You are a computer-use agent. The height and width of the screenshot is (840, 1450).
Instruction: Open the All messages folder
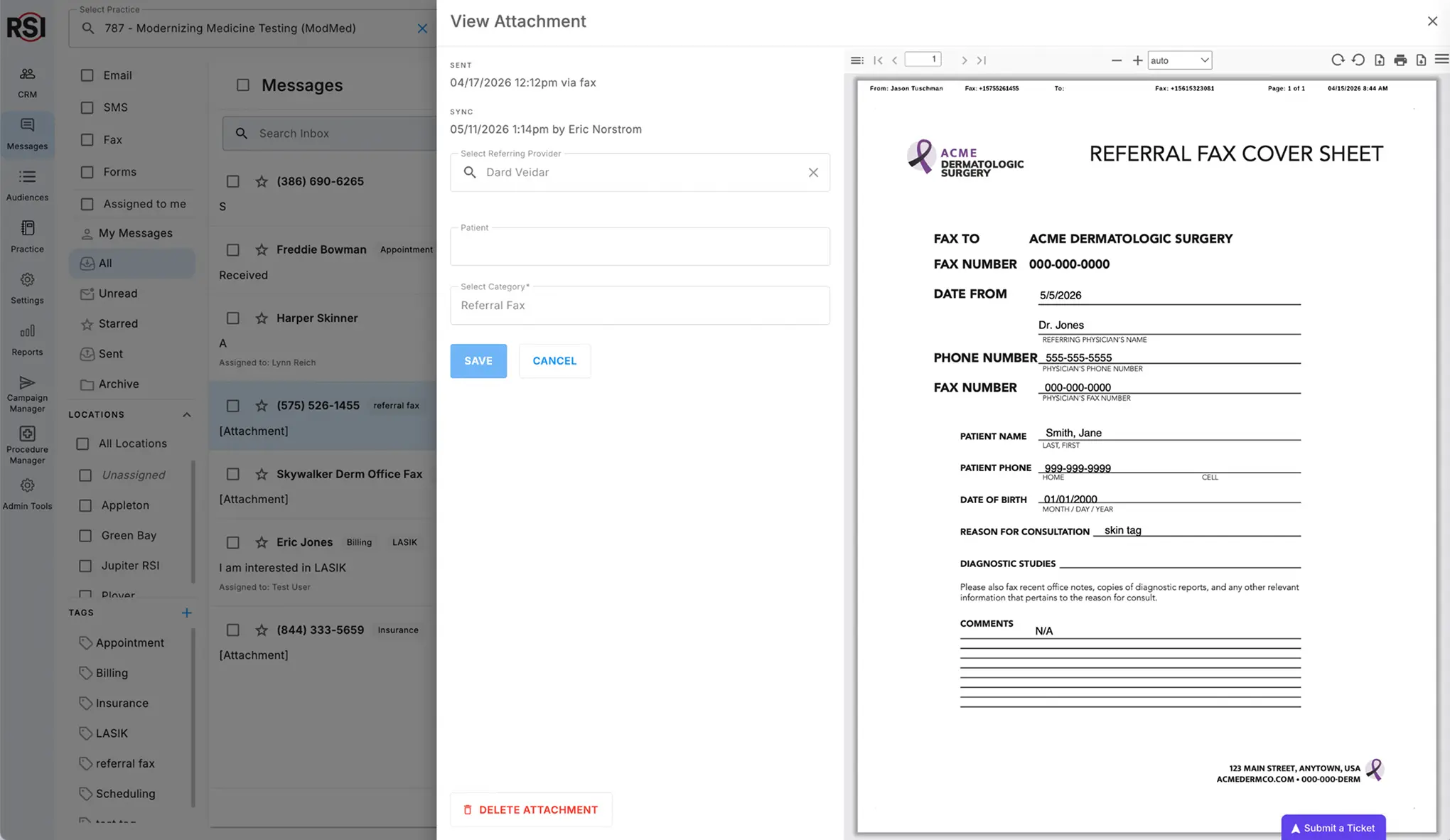tap(132, 263)
